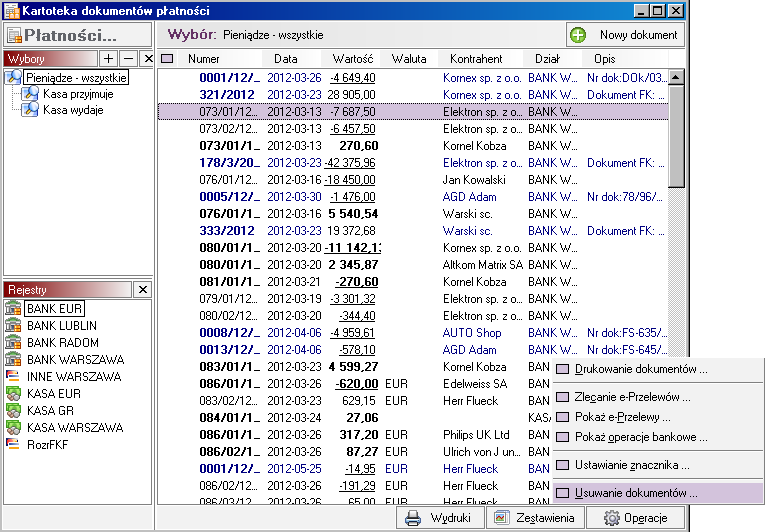Click the Edelweiss SA contractor cell
The height and width of the screenshot is (532, 766).
475,384
